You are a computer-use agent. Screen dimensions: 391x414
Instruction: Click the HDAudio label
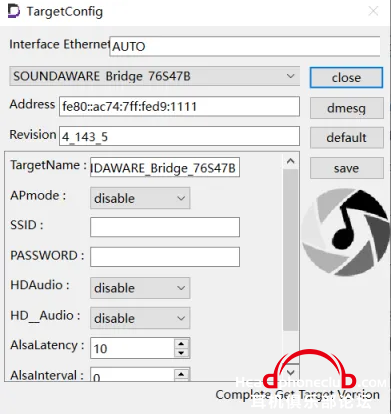tap(40, 285)
